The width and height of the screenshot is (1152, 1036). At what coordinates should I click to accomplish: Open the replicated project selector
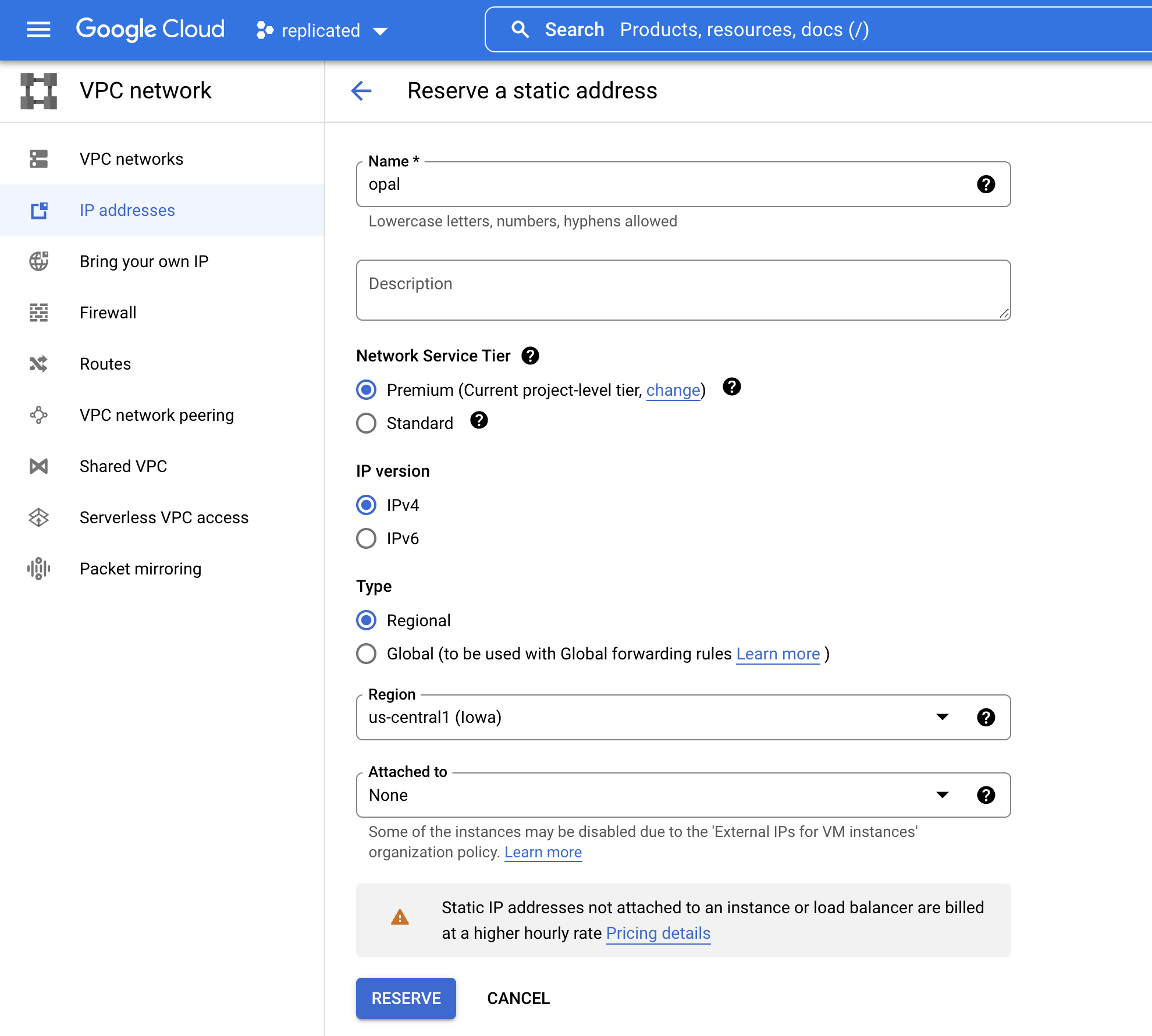(322, 30)
